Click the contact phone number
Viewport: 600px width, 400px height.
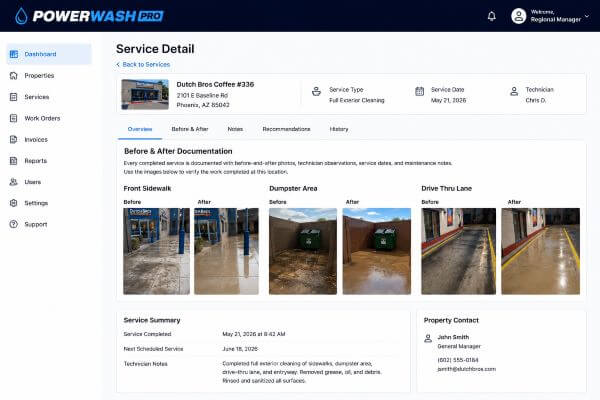[x=458, y=360]
